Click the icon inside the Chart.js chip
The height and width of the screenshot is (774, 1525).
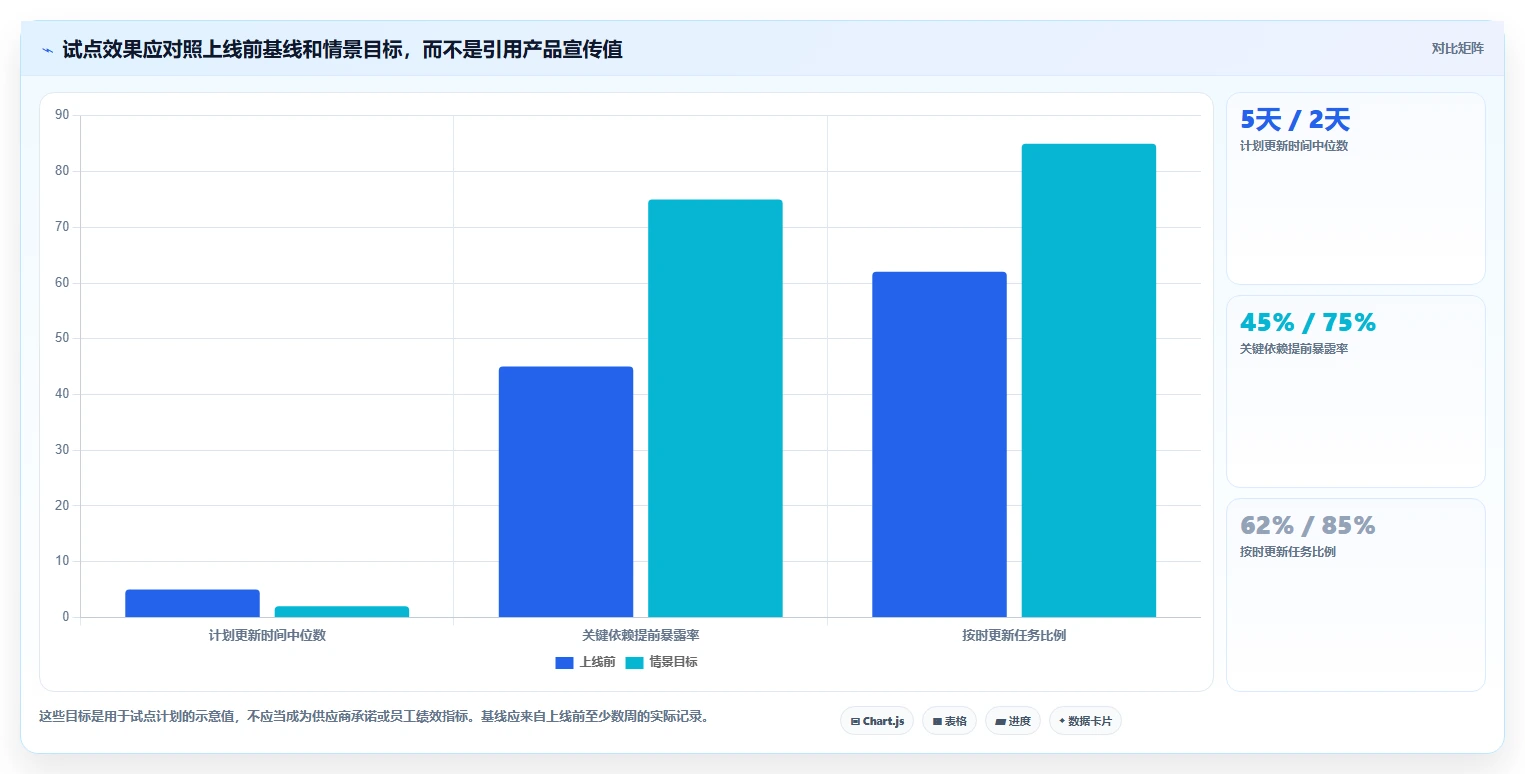855,721
